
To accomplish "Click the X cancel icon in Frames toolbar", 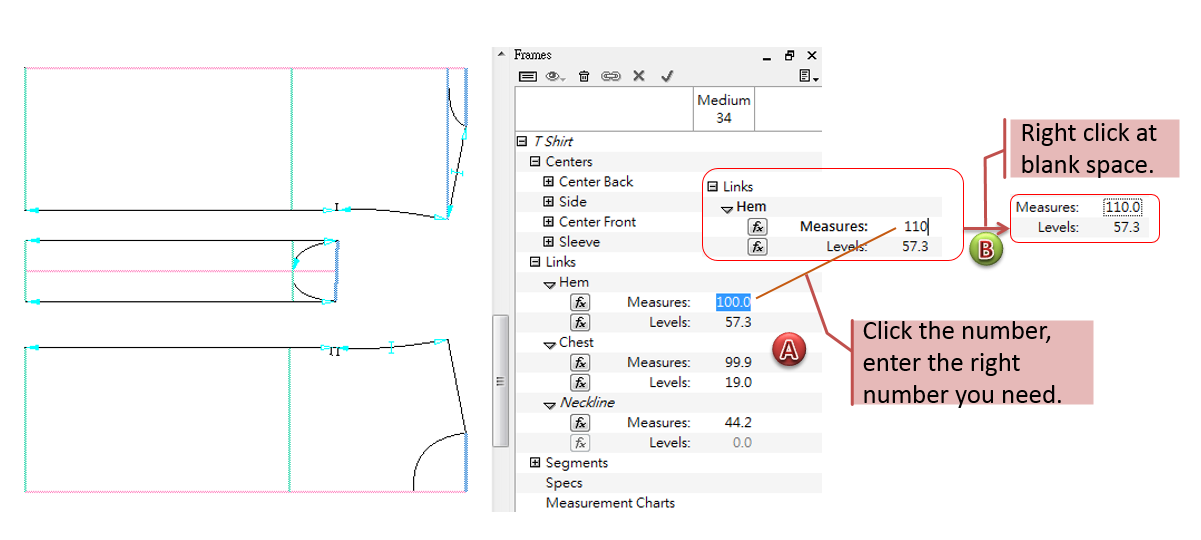I will pos(639,76).
